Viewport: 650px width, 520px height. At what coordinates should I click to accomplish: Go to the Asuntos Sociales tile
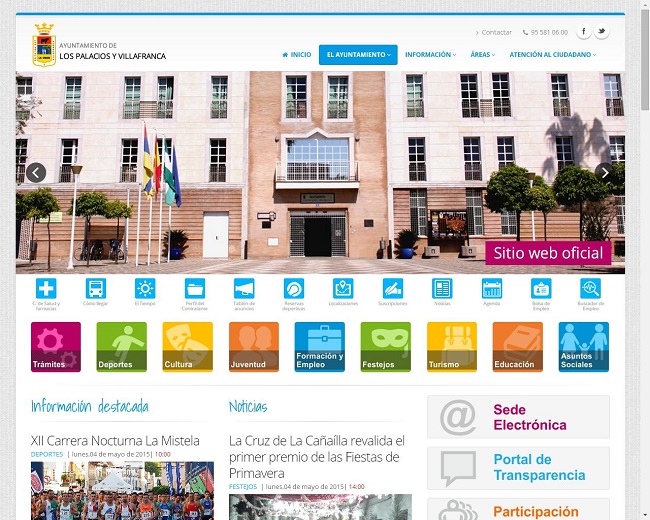[584, 347]
